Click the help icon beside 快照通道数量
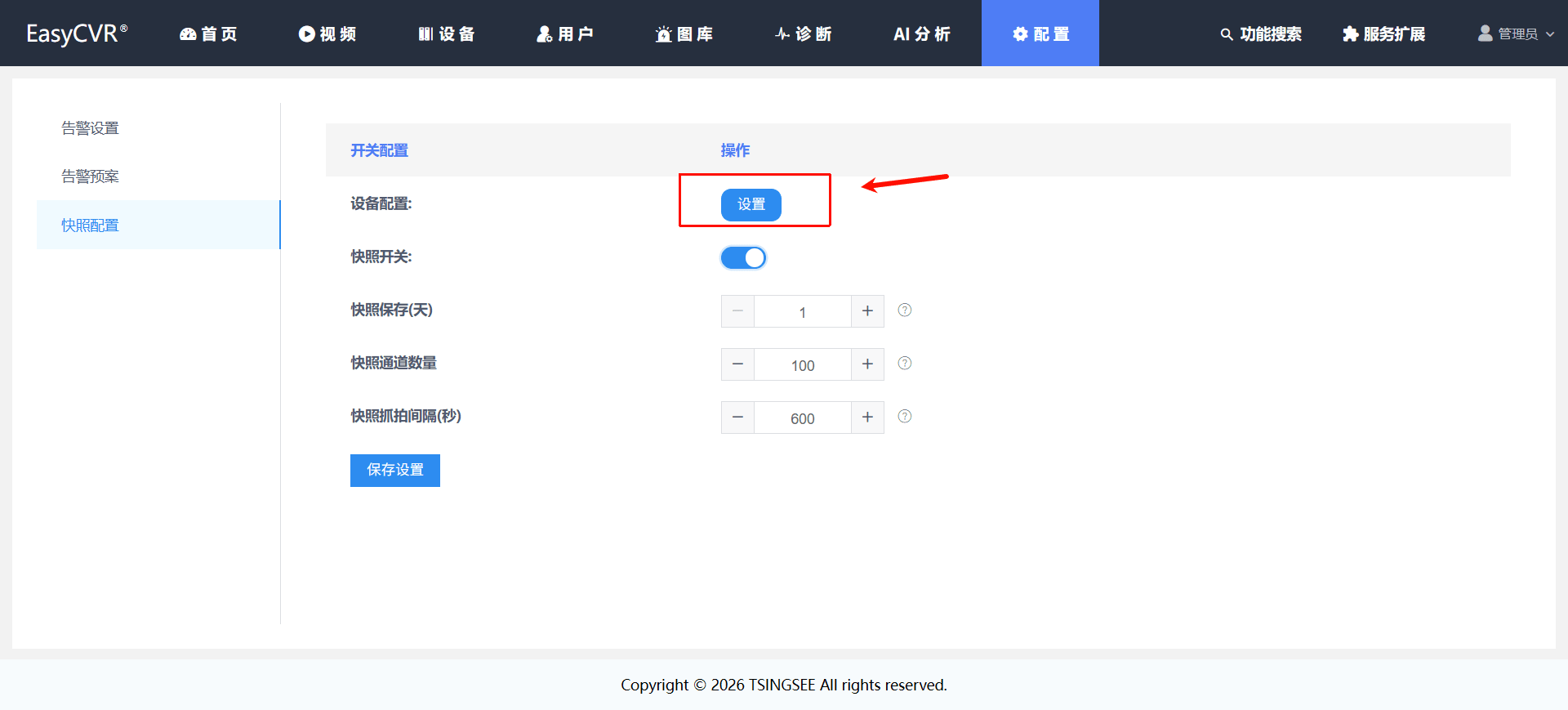Screen dimensions: 1568x710 point(905,364)
